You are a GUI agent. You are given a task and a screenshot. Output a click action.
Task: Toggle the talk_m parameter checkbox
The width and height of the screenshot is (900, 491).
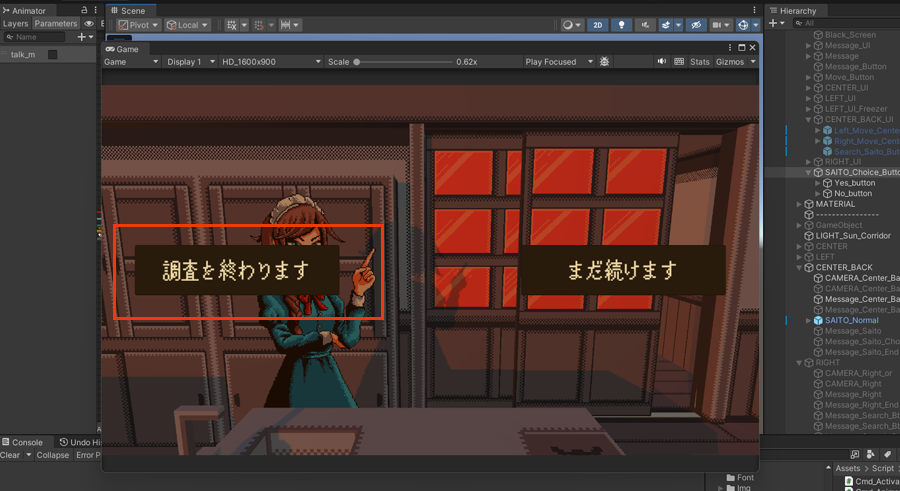click(x=53, y=55)
